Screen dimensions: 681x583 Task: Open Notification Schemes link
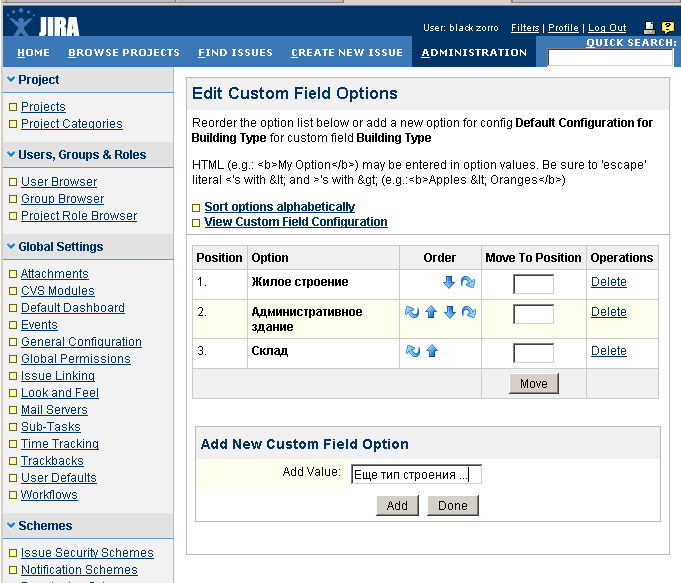click(x=79, y=570)
